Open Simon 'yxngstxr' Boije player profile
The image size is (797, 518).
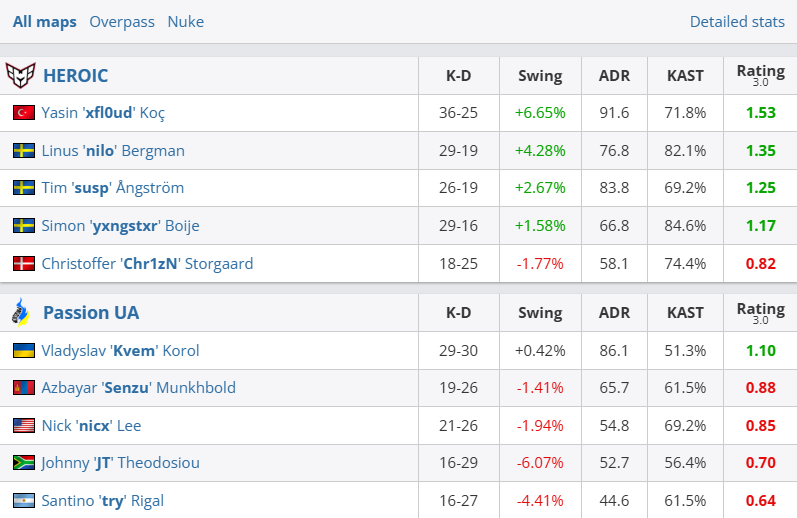point(120,226)
